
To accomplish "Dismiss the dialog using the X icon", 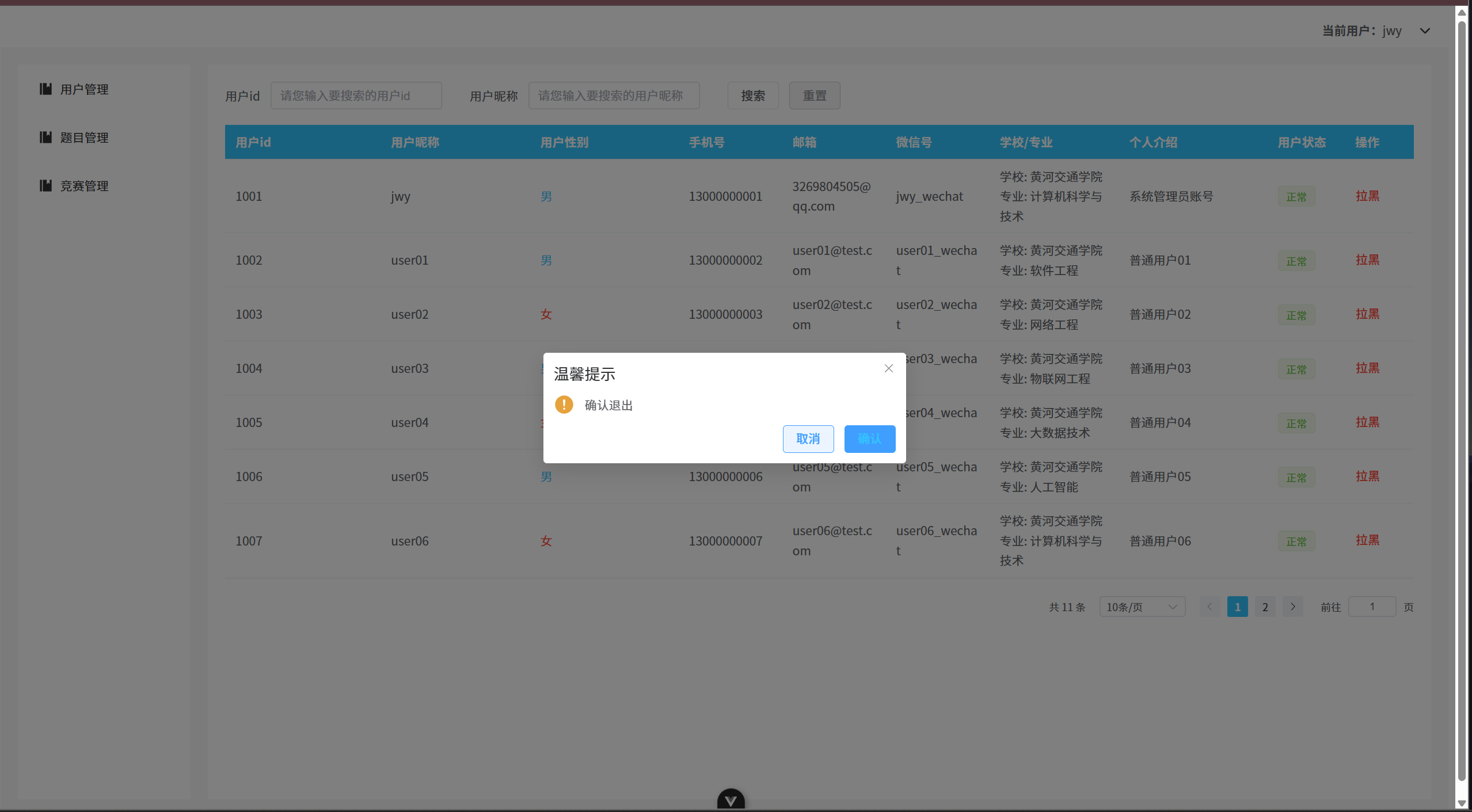I will click(888, 368).
